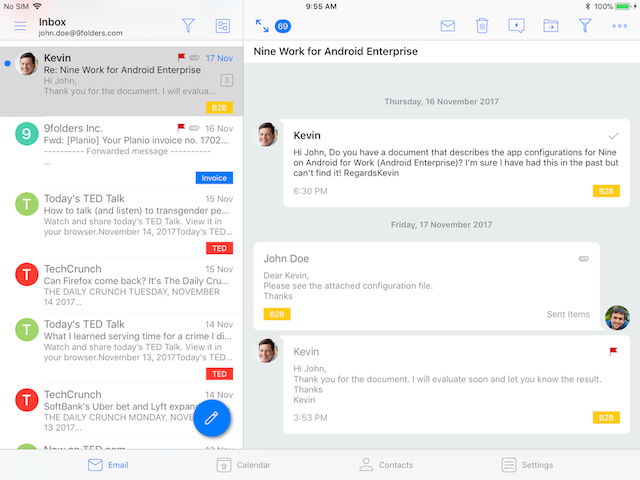Open the inbox view options icon
The image size is (640, 480).
pos(222,26)
